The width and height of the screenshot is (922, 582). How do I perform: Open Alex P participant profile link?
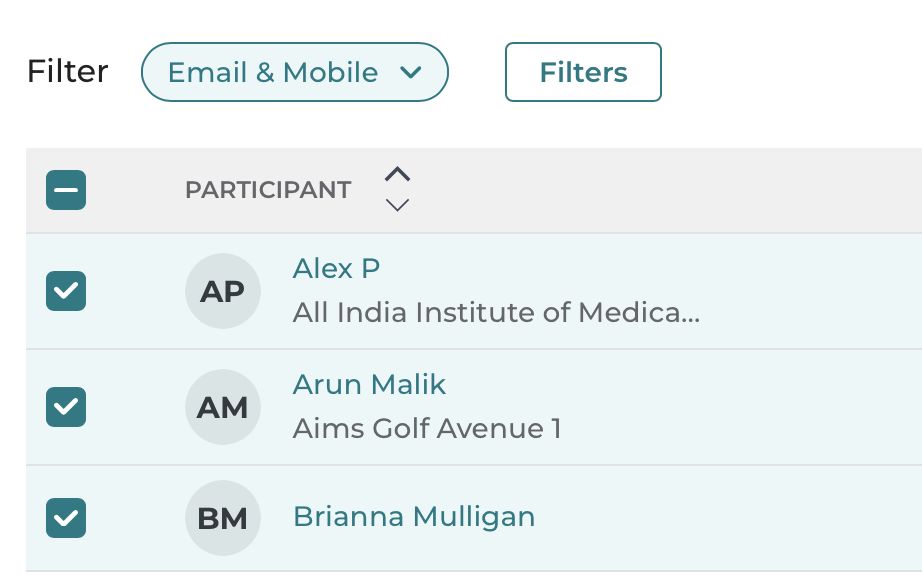(x=336, y=269)
